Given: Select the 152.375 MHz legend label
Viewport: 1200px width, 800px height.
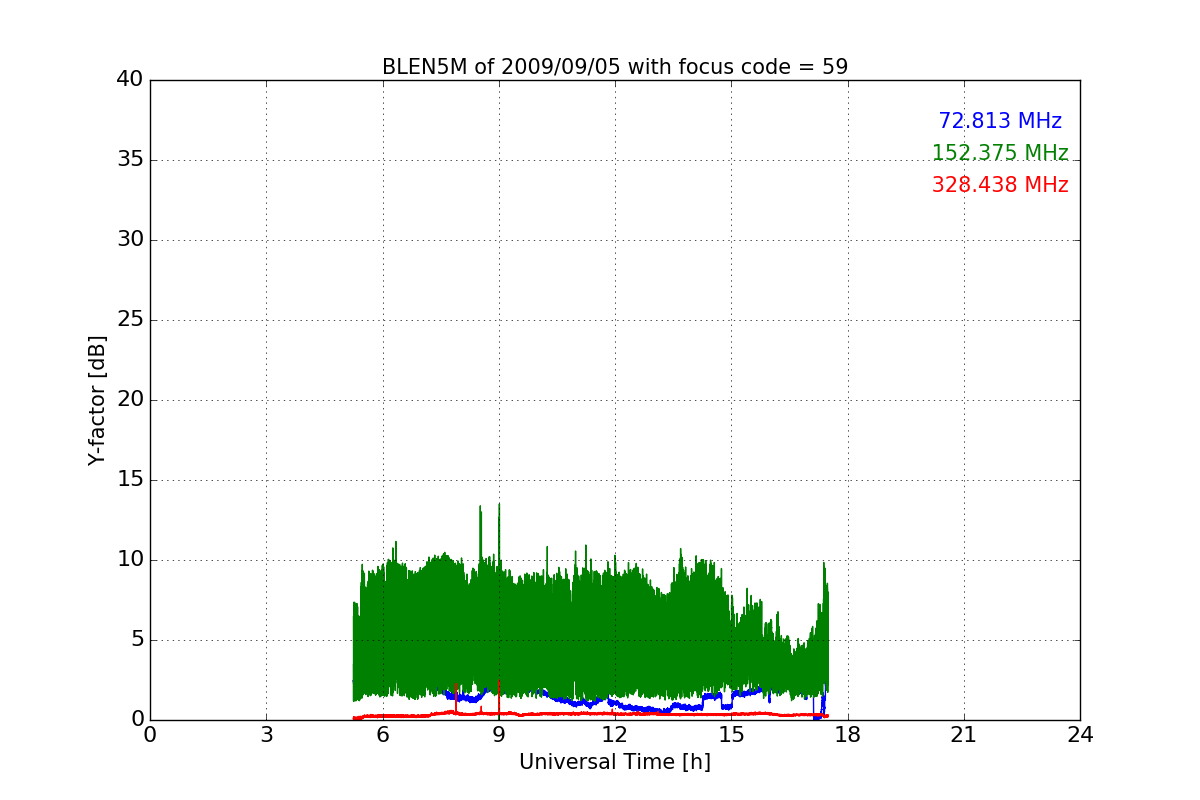Looking at the screenshot, I should (1000, 153).
